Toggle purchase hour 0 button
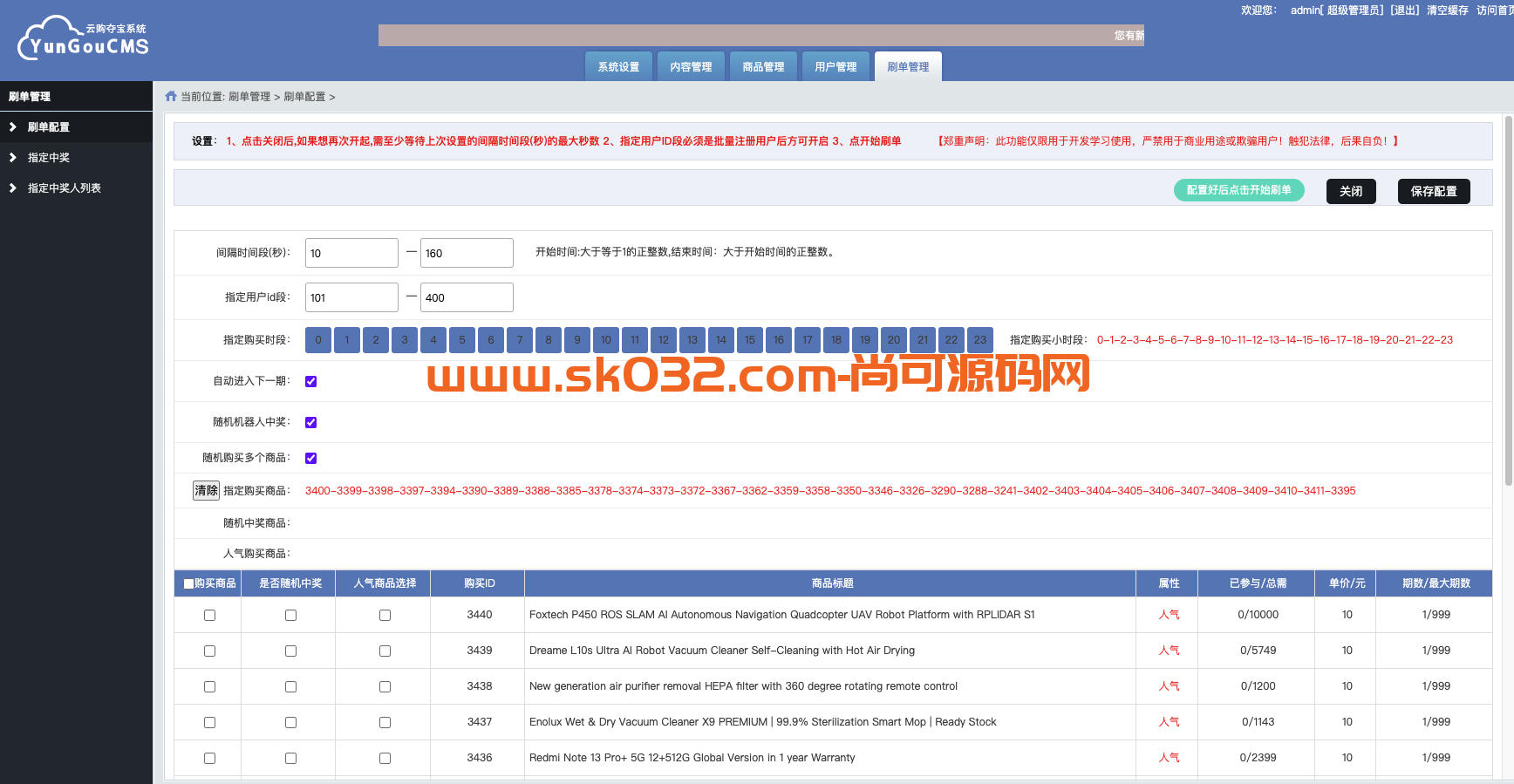This screenshot has width=1514, height=784. coord(318,340)
